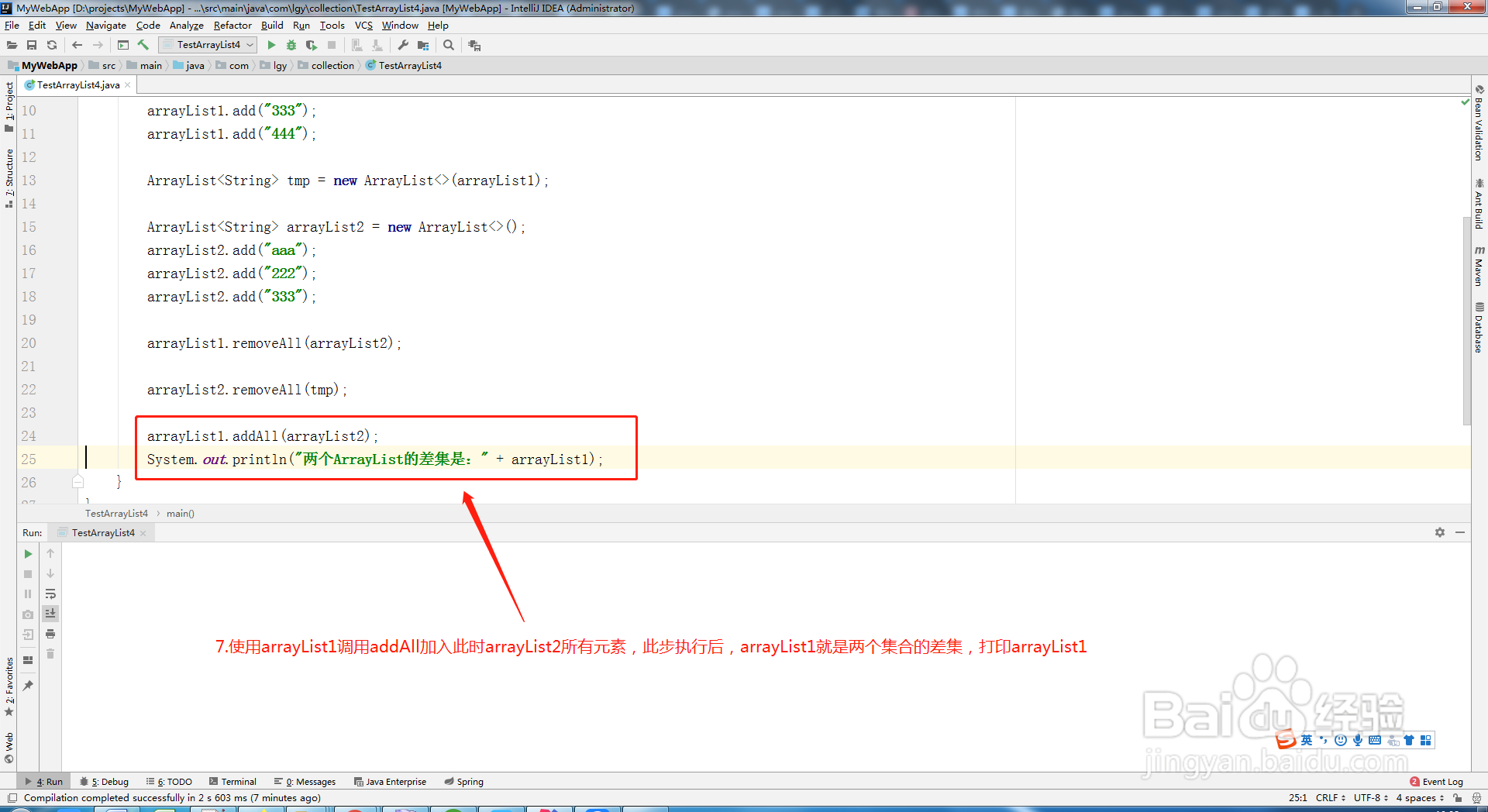Click the Build Project hammer icon
The image size is (1488, 812).
[143, 45]
